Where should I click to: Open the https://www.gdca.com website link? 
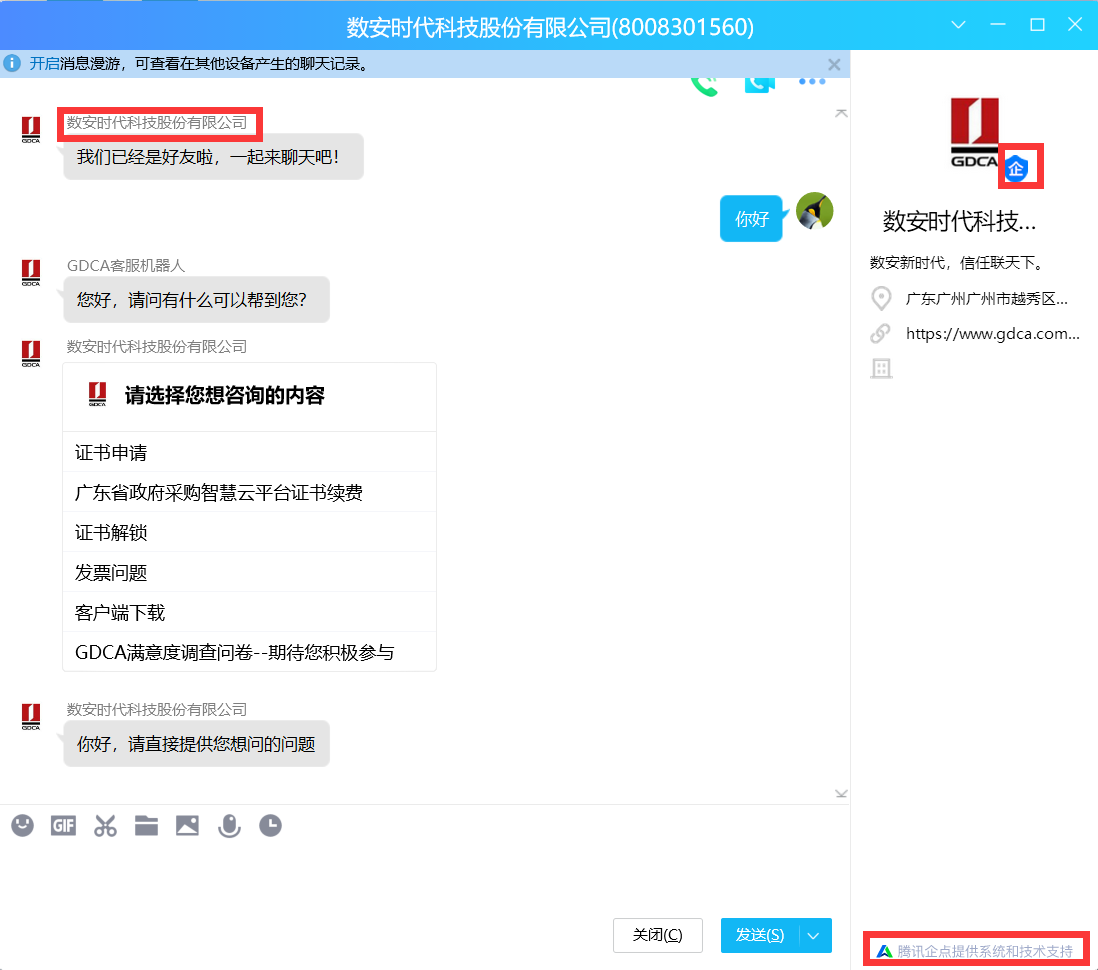[x=992, y=333]
